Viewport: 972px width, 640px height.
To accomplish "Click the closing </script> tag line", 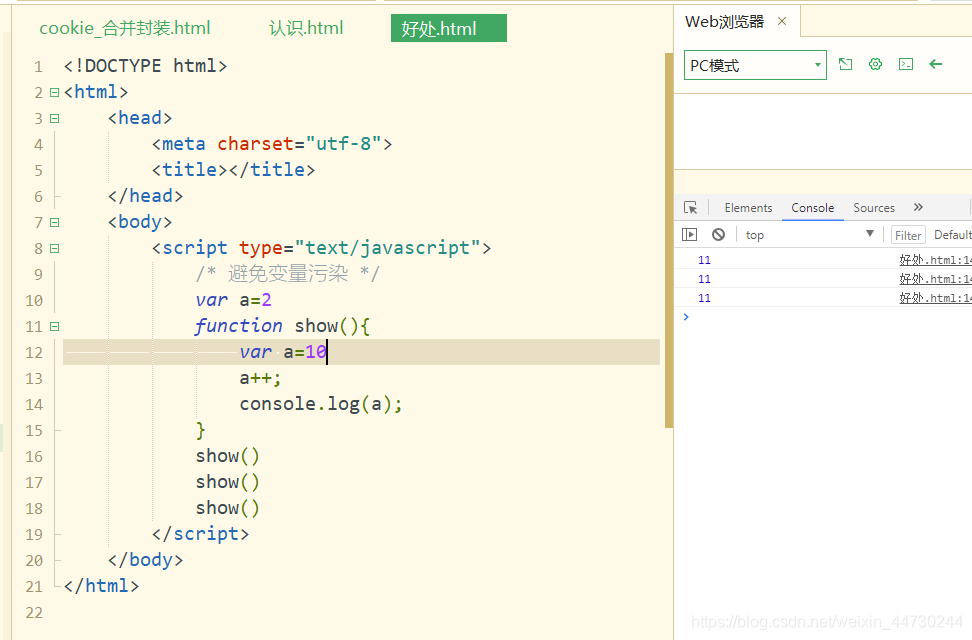I will (x=200, y=534).
